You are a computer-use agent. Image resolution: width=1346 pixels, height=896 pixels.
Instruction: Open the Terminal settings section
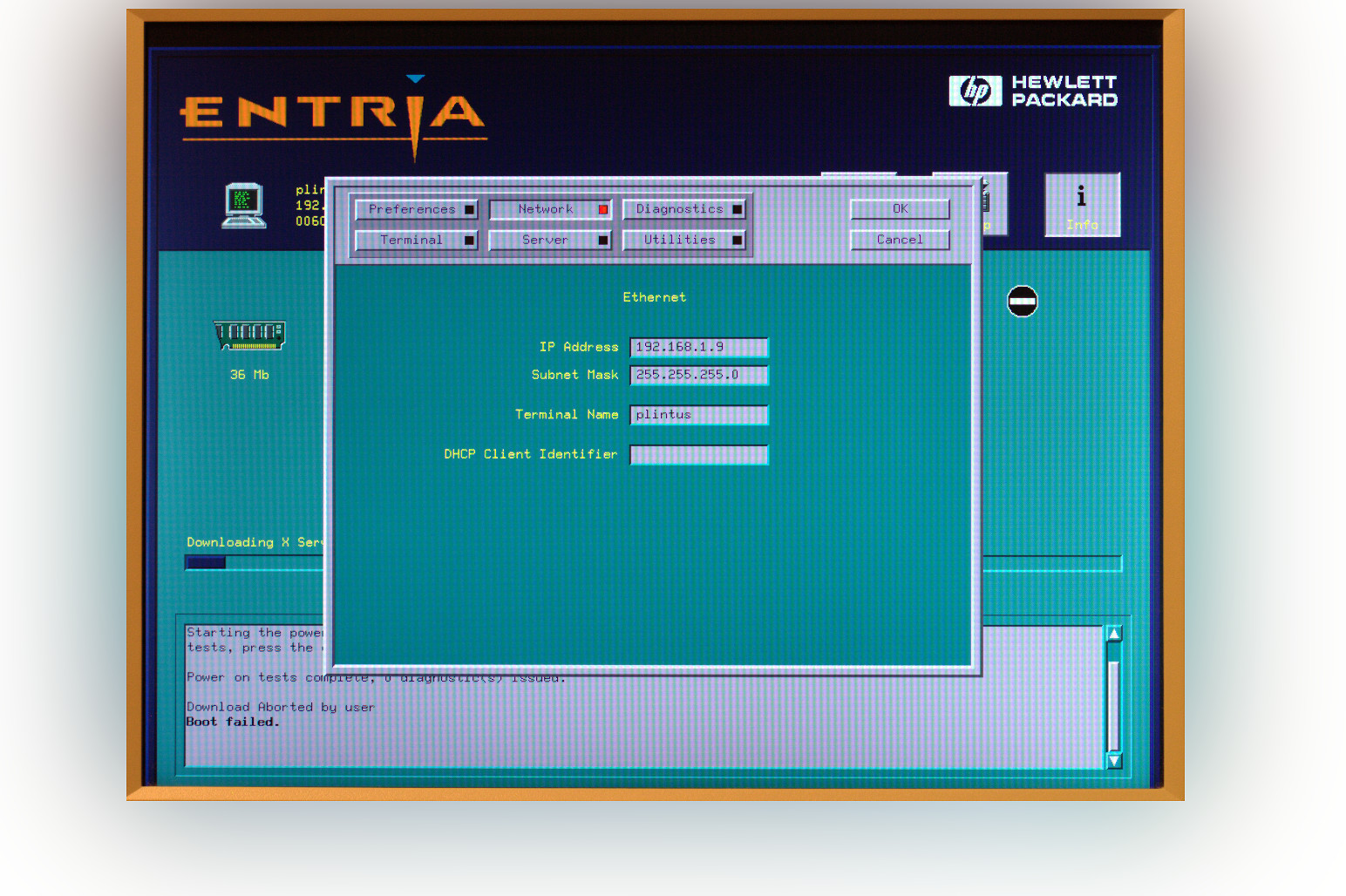point(411,240)
